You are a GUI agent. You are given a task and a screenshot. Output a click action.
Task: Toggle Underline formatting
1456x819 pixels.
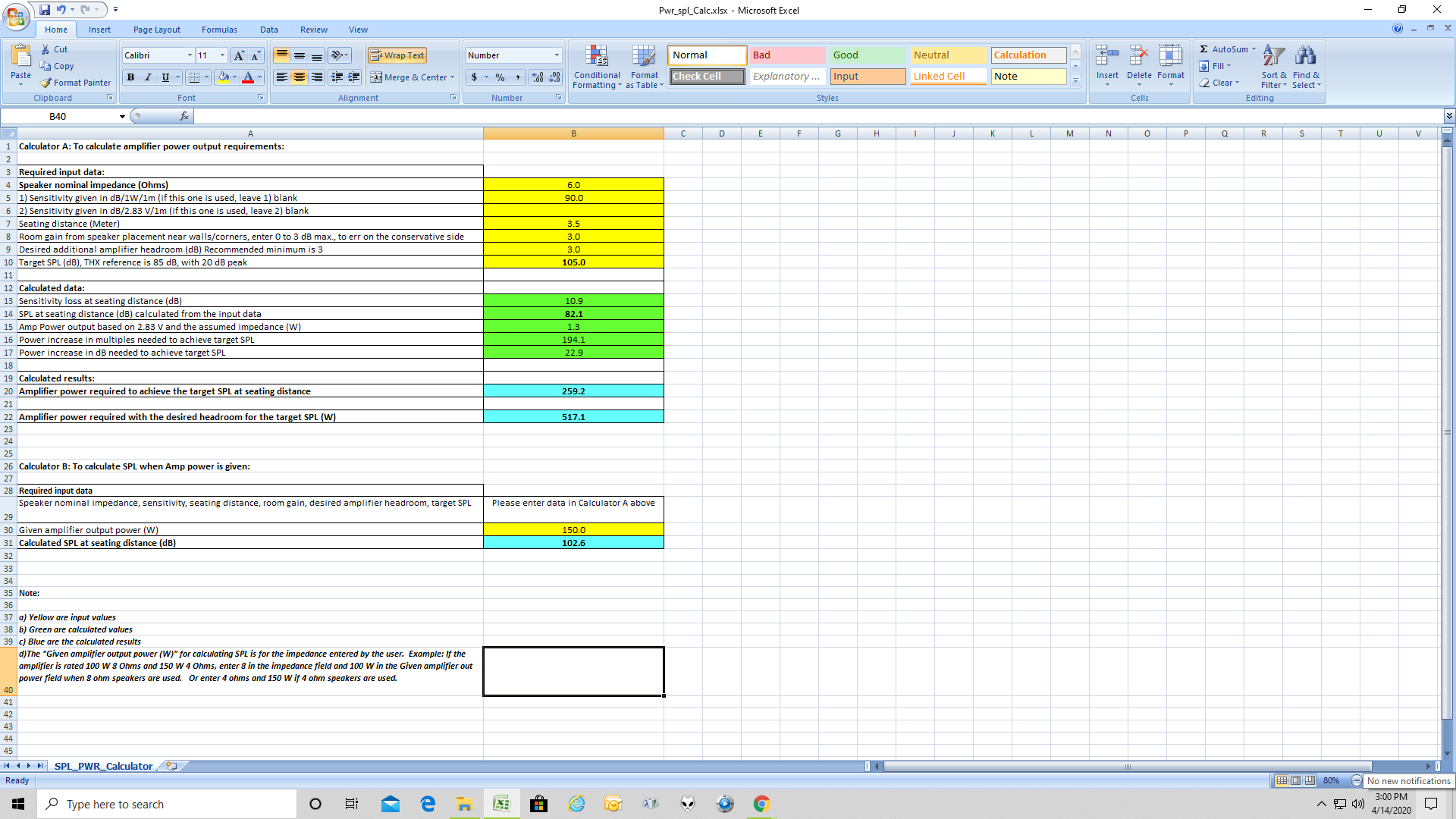pos(165,77)
